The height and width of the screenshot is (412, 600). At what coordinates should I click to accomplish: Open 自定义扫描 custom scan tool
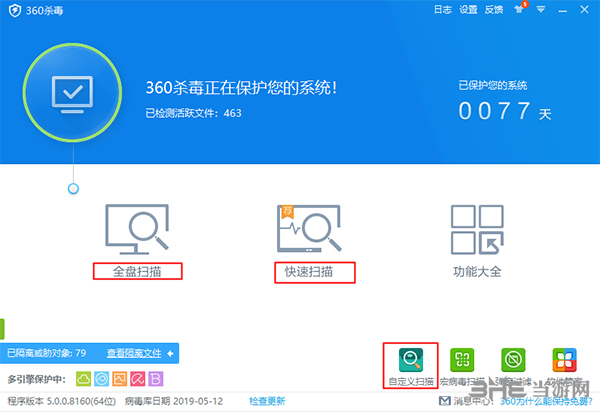tap(411, 366)
